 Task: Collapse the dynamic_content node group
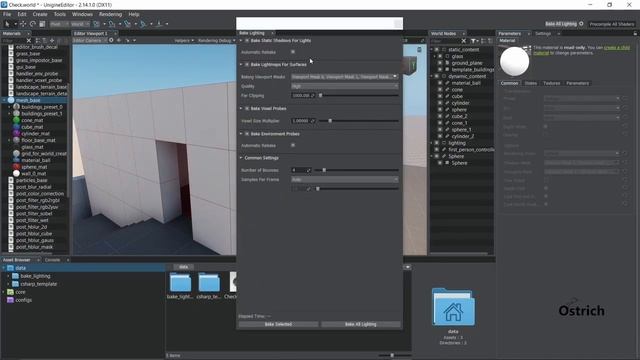click(x=432, y=76)
